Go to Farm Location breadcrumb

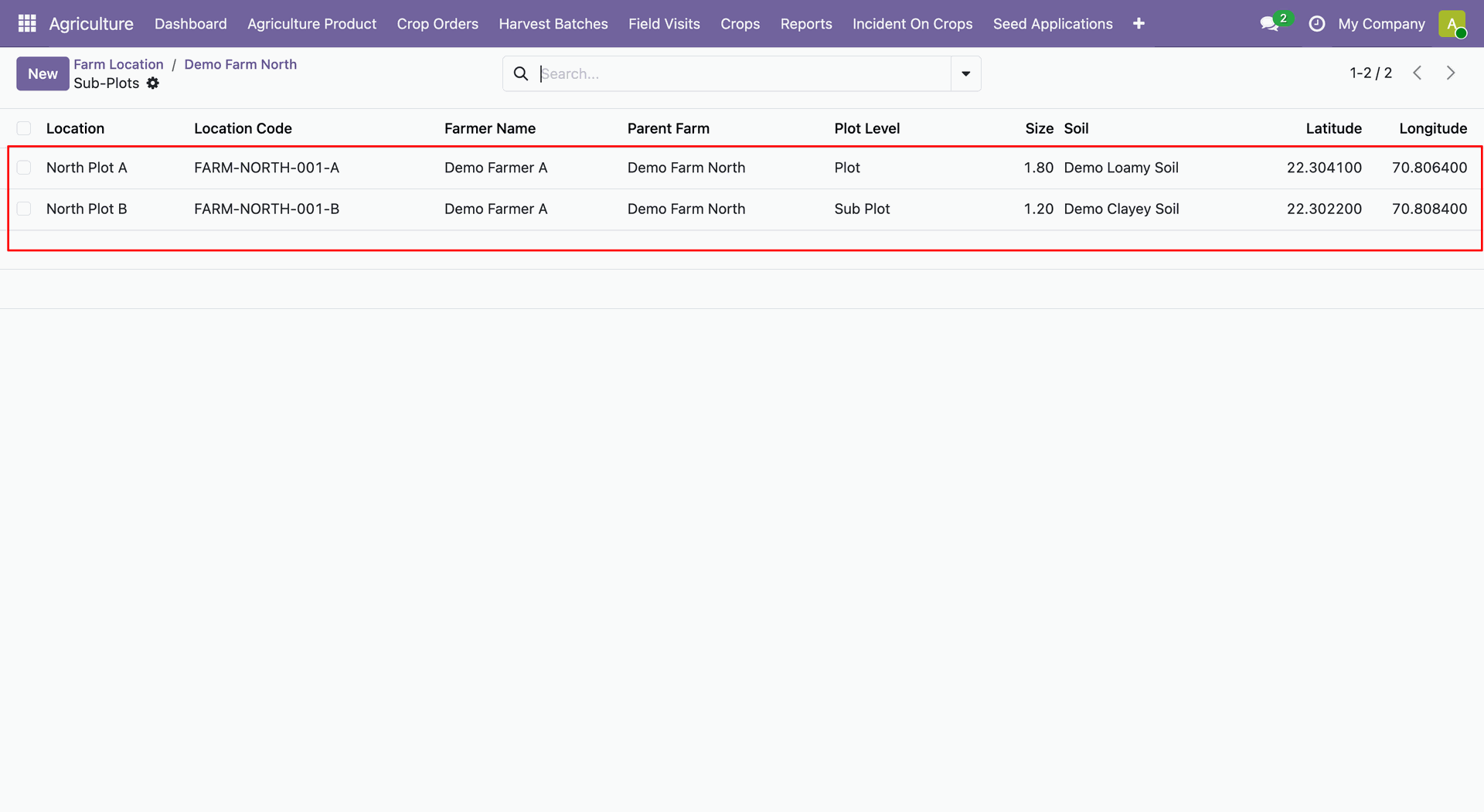click(118, 64)
